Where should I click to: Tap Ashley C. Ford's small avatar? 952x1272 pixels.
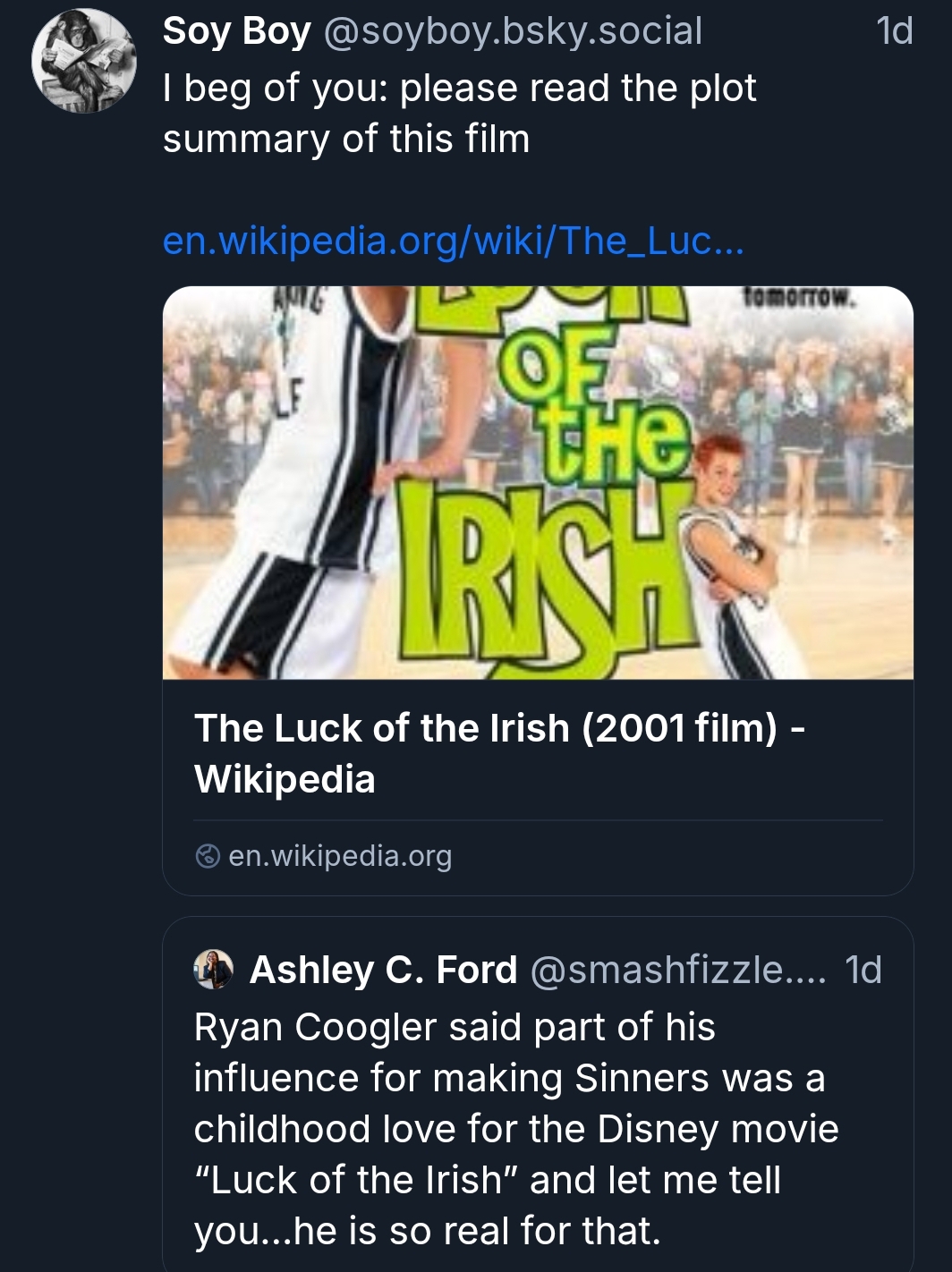coord(213,970)
